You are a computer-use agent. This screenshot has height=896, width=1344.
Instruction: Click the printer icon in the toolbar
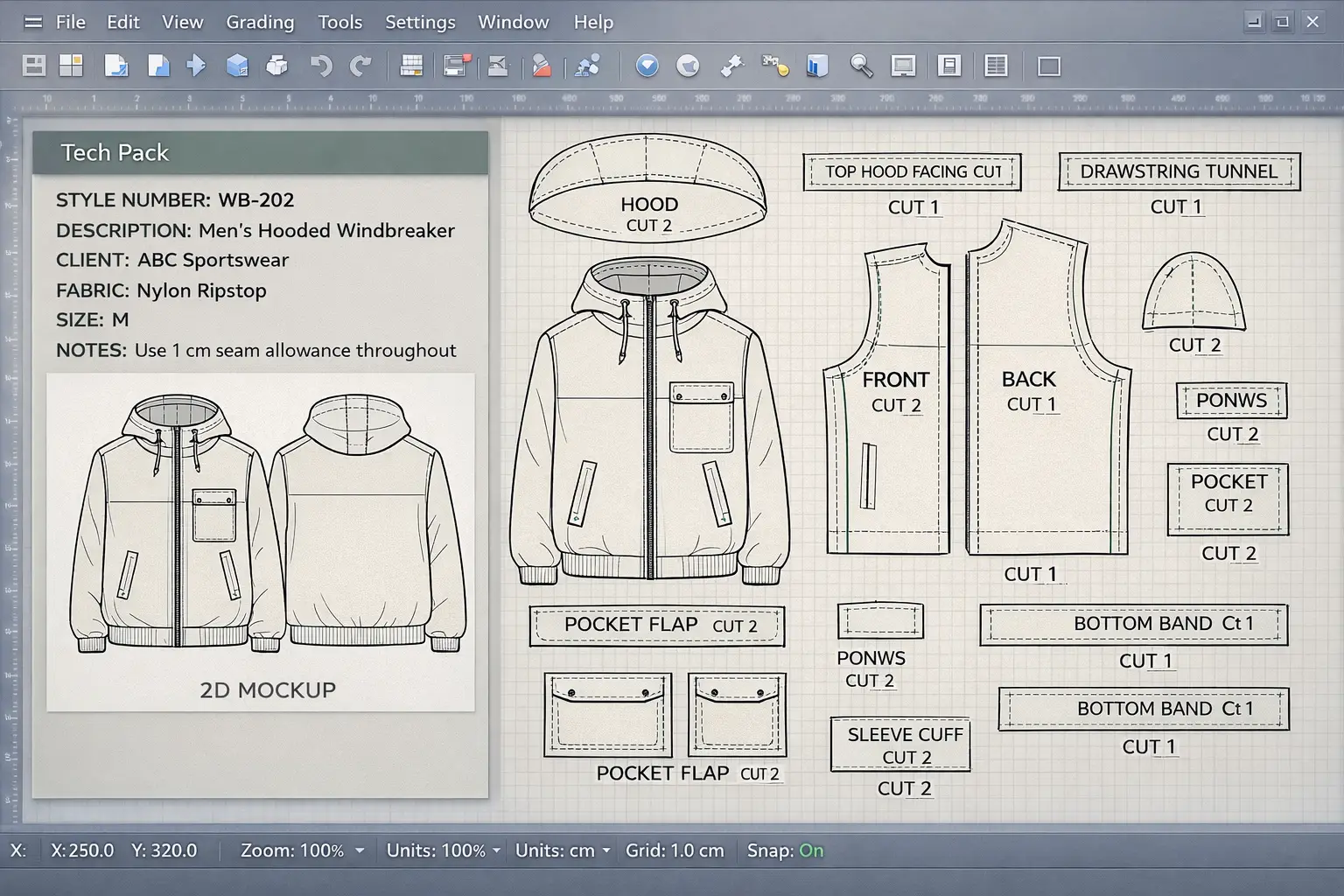coord(276,66)
